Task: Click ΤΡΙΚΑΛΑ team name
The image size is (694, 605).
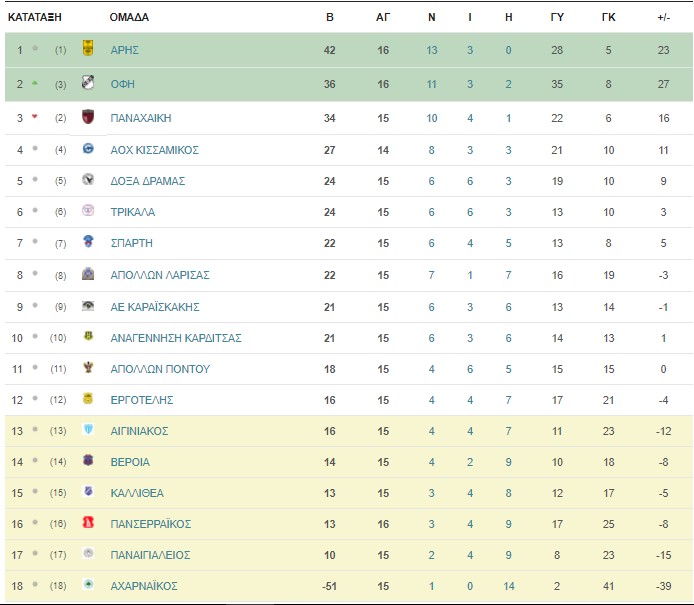Action: pos(132,212)
